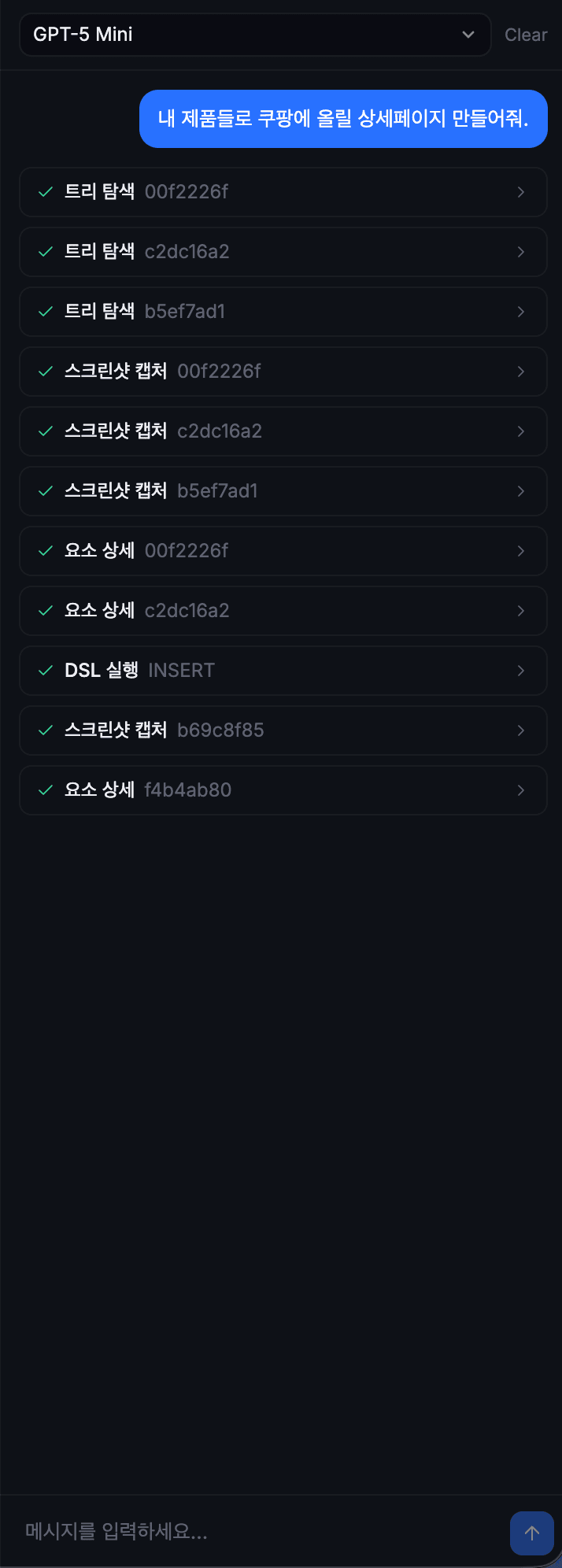Image resolution: width=562 pixels, height=1568 pixels.
Task: Click the checkmark on 스크린샷 캡처 b69c8f85
Action: point(45,730)
